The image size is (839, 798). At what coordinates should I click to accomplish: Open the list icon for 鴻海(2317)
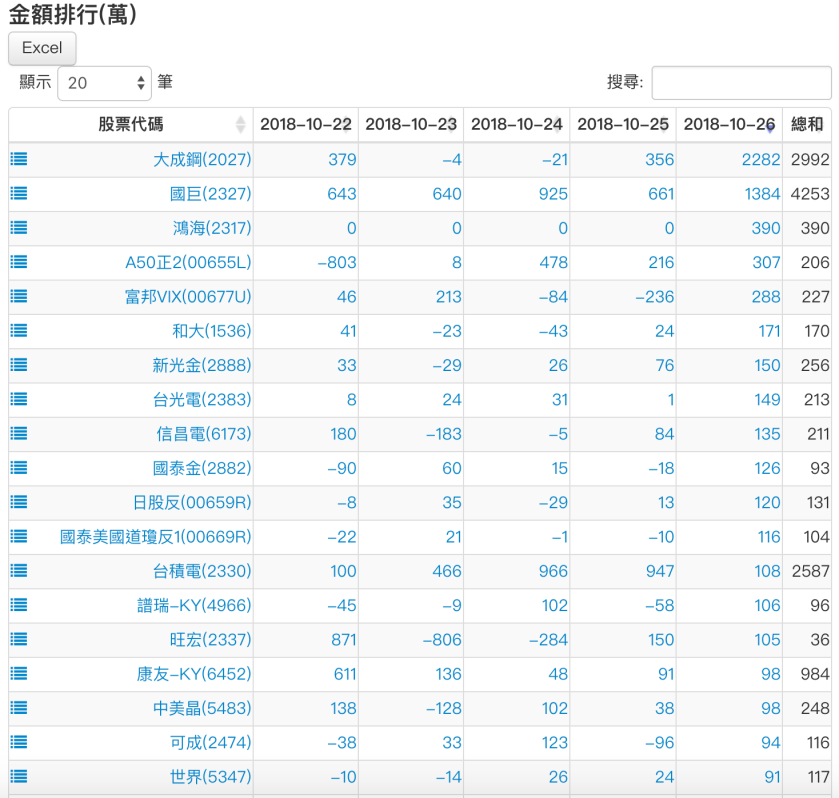[x=19, y=228]
